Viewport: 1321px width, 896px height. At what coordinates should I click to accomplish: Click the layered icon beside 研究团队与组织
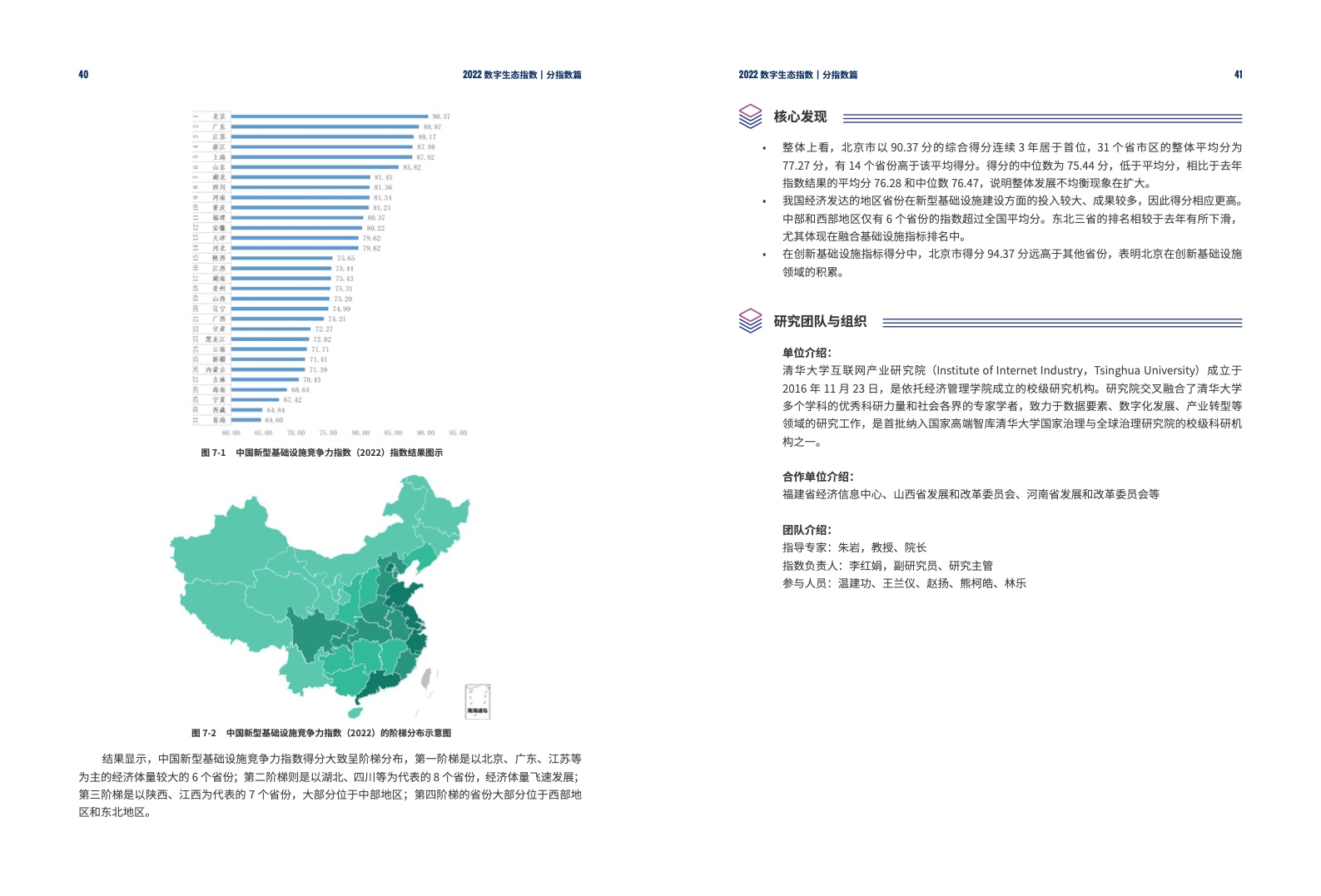[750, 321]
